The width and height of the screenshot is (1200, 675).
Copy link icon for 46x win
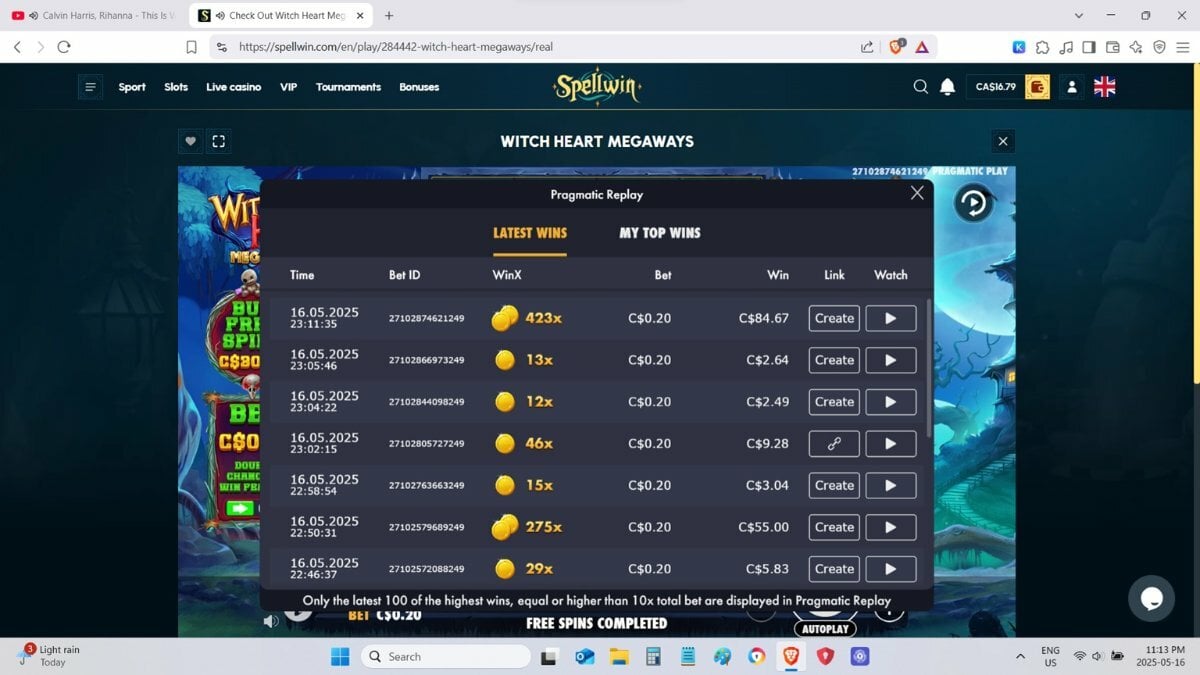click(834, 443)
